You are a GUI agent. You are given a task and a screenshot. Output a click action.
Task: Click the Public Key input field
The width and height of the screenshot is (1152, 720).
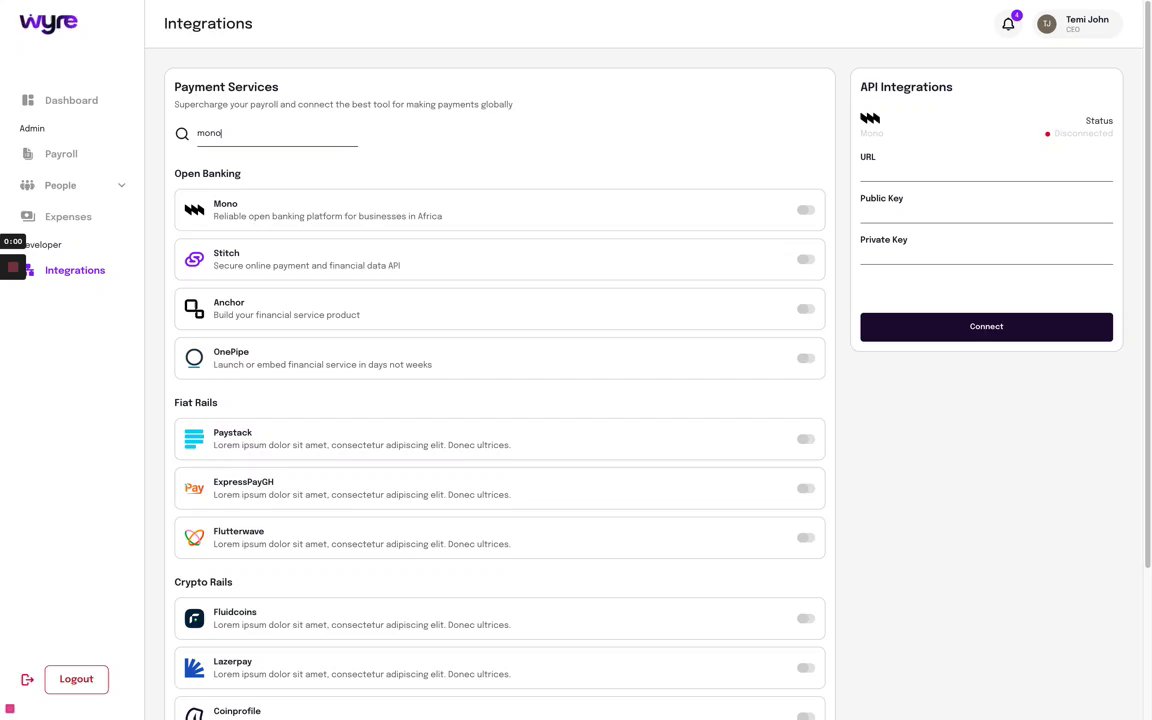tap(986, 214)
